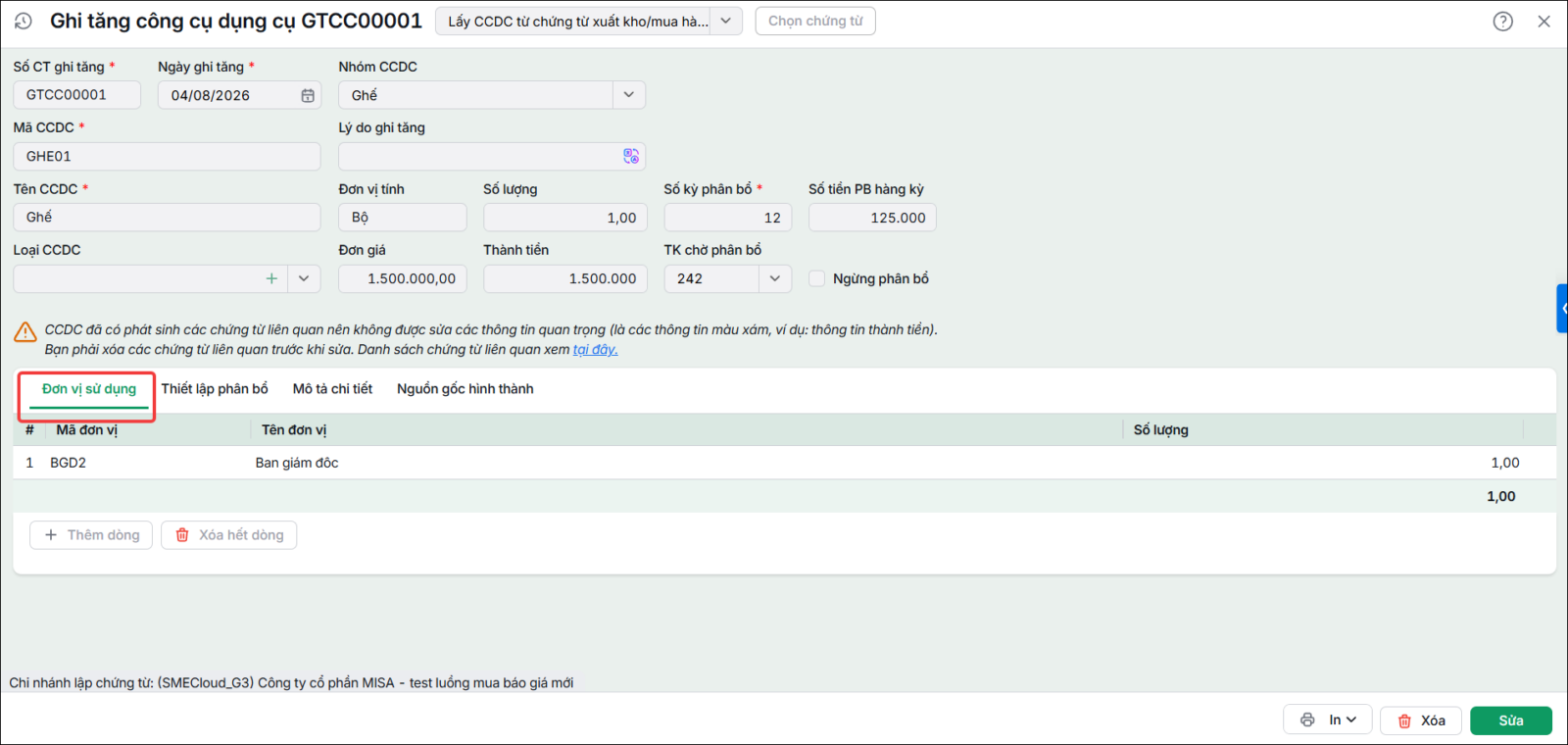The width and height of the screenshot is (1568, 745).
Task: Click the warning triangle icon
Action: coord(25,332)
